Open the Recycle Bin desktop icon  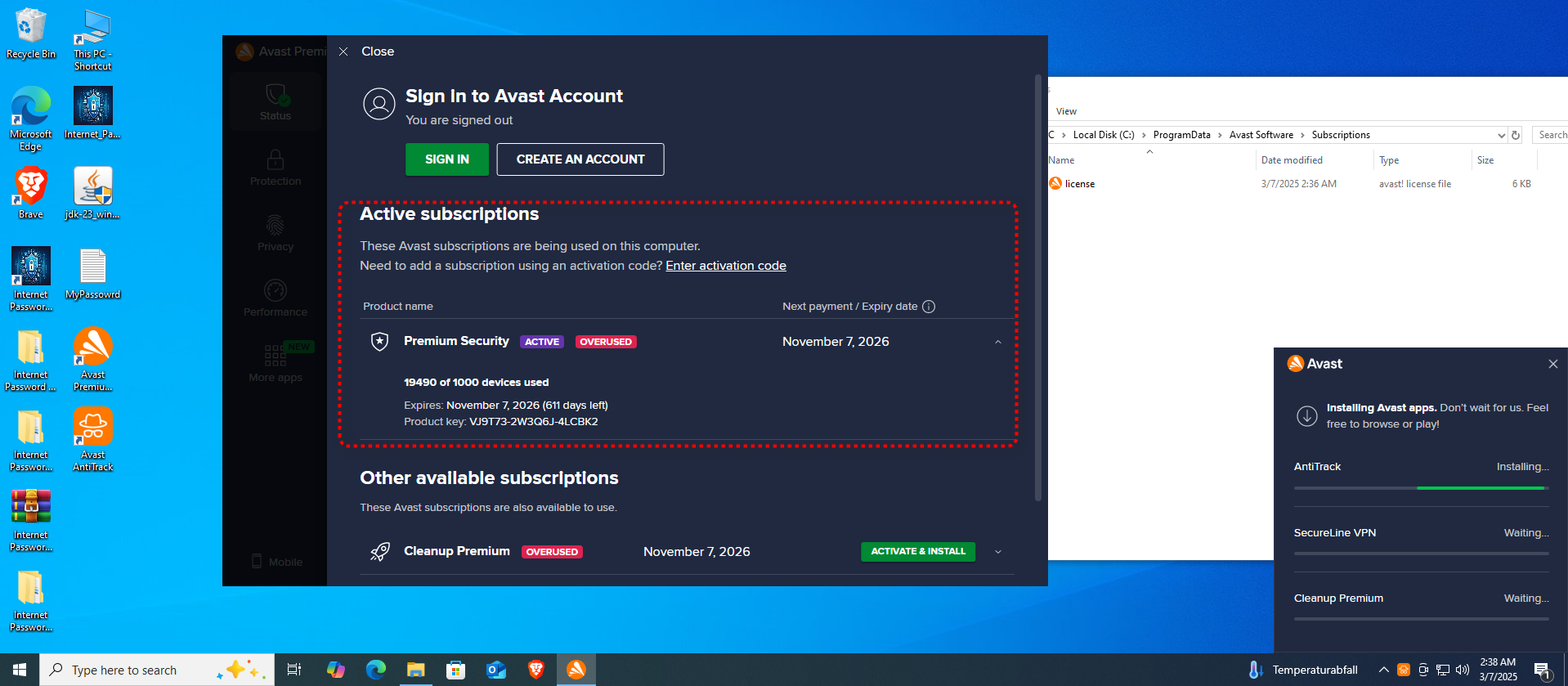(x=30, y=34)
